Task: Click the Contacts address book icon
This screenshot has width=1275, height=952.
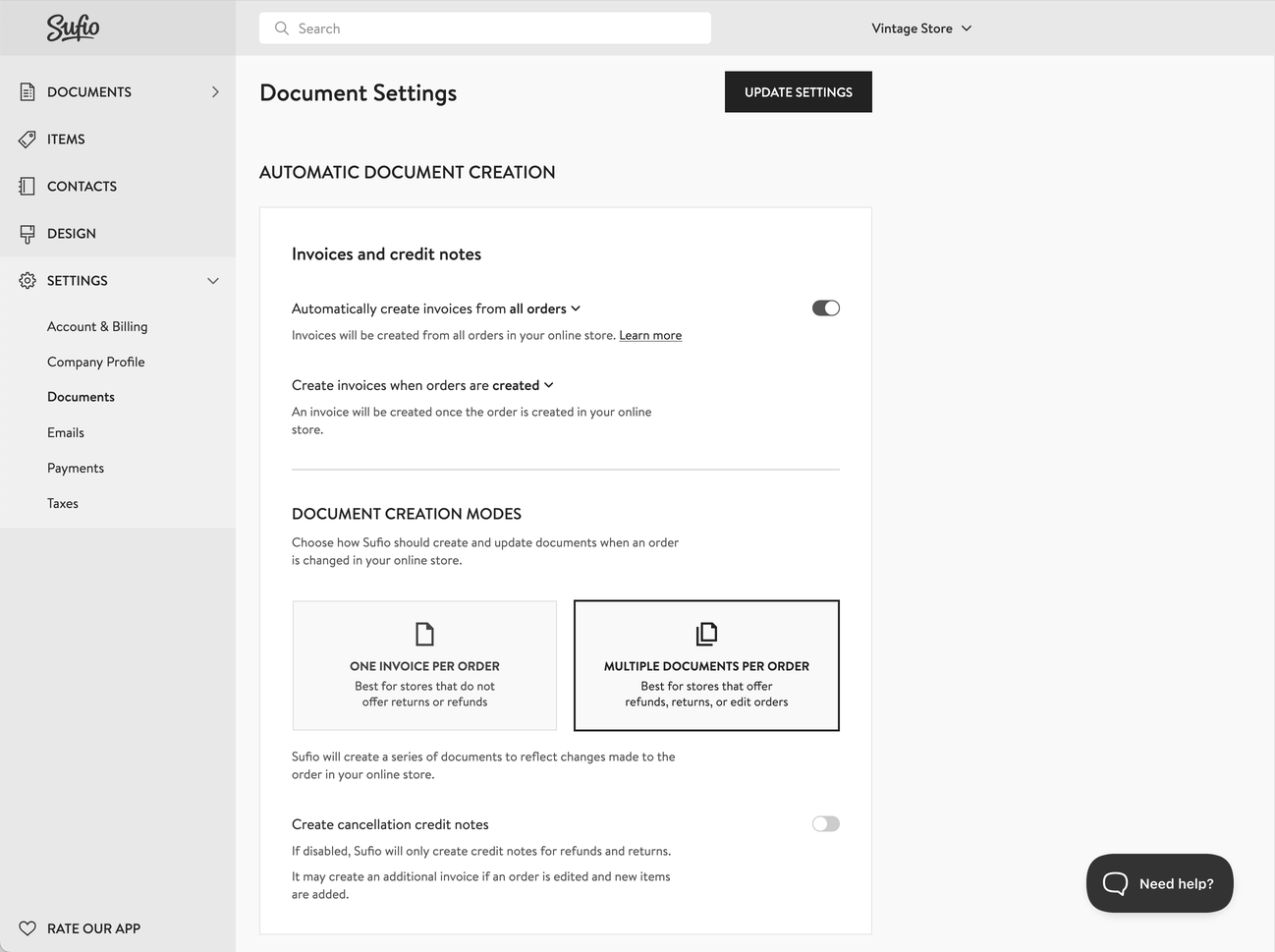Action: click(x=28, y=187)
